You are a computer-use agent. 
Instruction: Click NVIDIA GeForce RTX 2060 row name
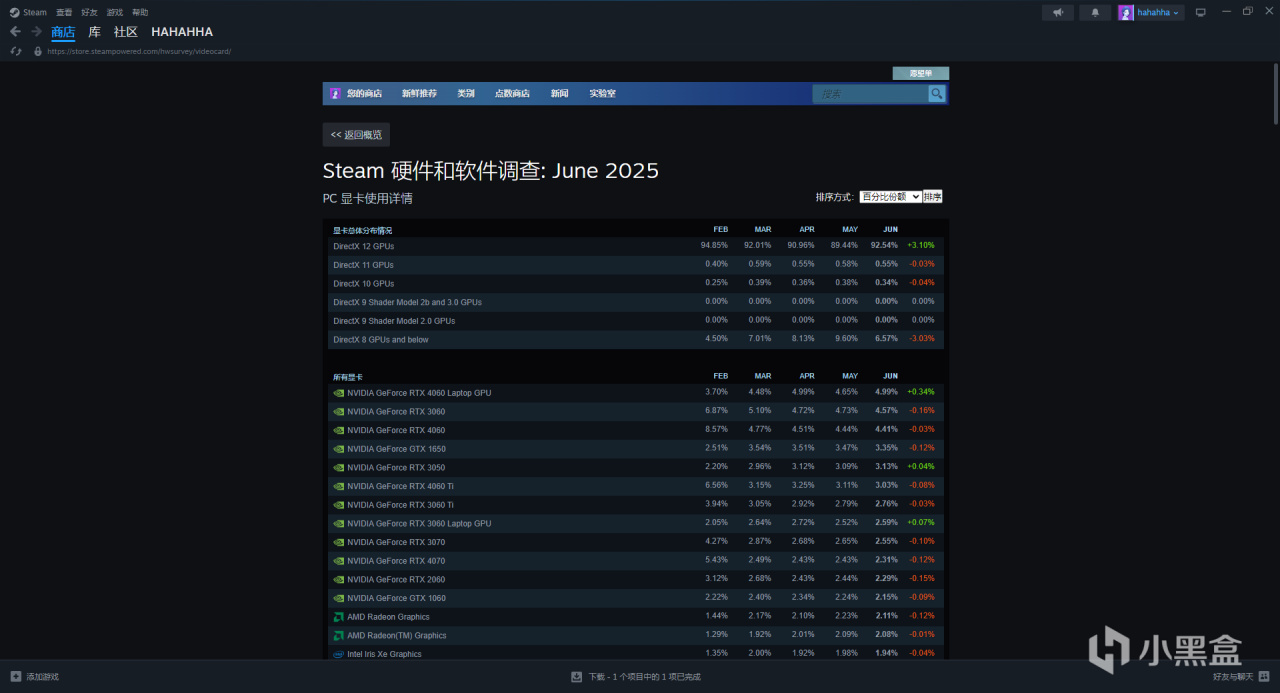coord(396,580)
